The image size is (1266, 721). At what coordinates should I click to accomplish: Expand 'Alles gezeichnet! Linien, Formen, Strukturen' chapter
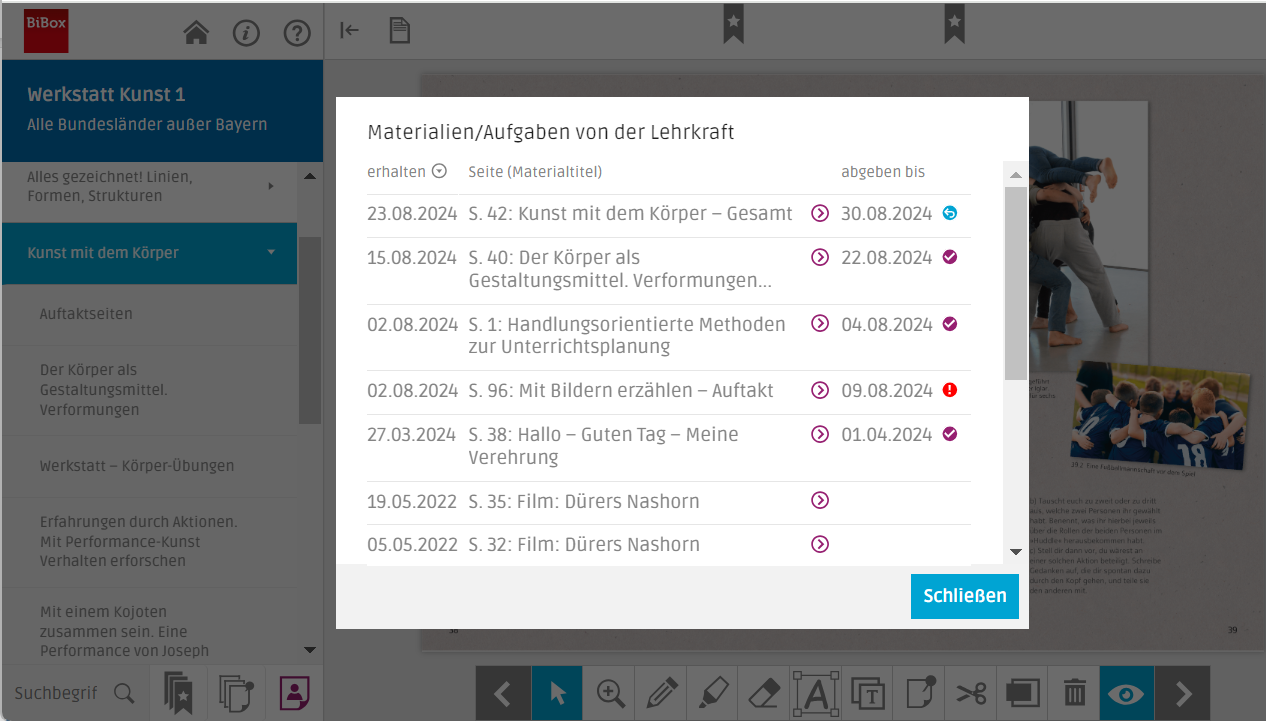tap(271, 186)
